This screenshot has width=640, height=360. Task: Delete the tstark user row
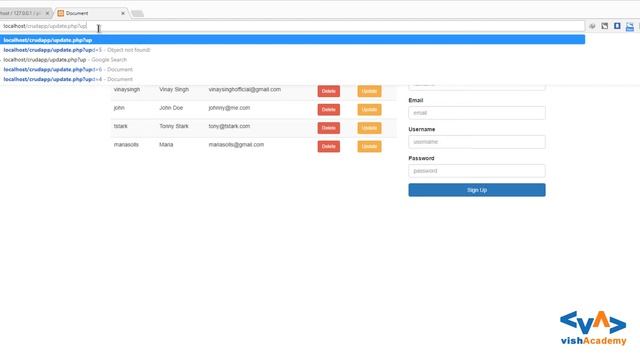click(x=329, y=128)
